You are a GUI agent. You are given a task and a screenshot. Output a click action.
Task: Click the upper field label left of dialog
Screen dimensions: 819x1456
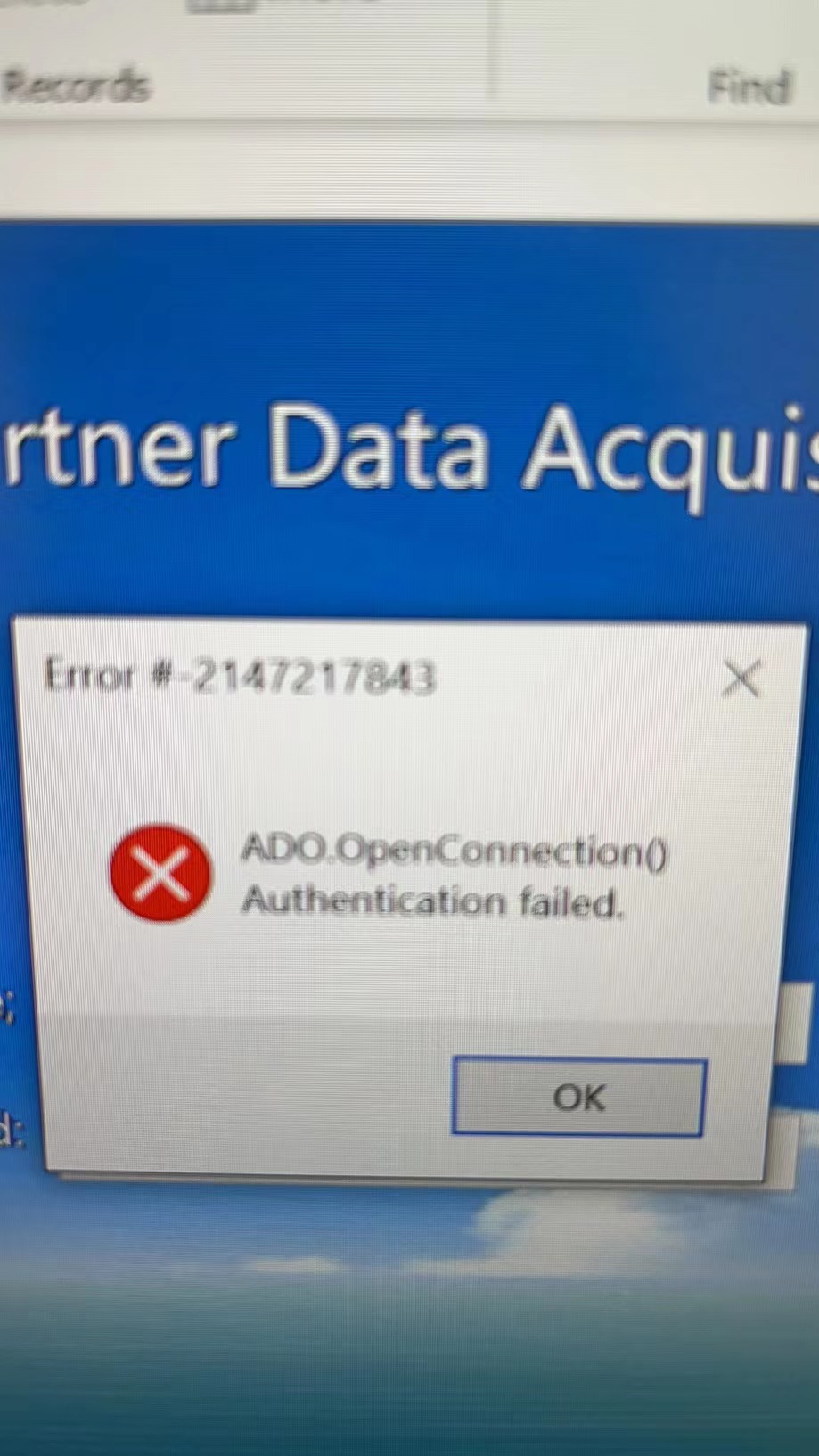coord(7,1008)
